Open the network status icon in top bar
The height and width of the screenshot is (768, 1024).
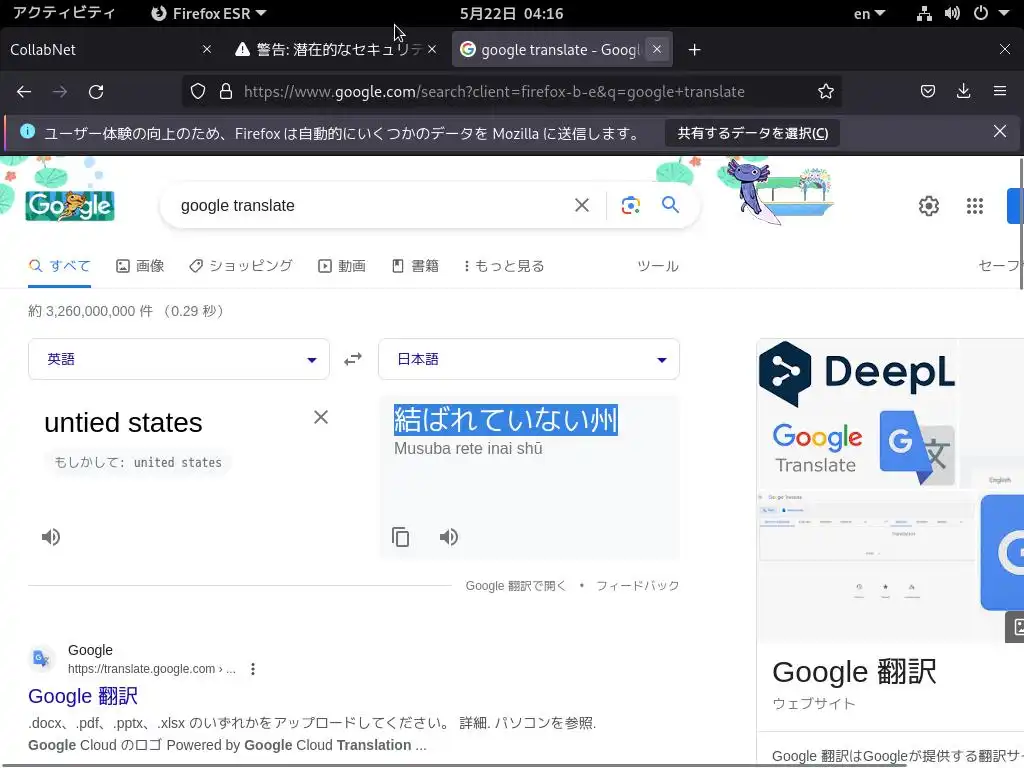tap(923, 13)
